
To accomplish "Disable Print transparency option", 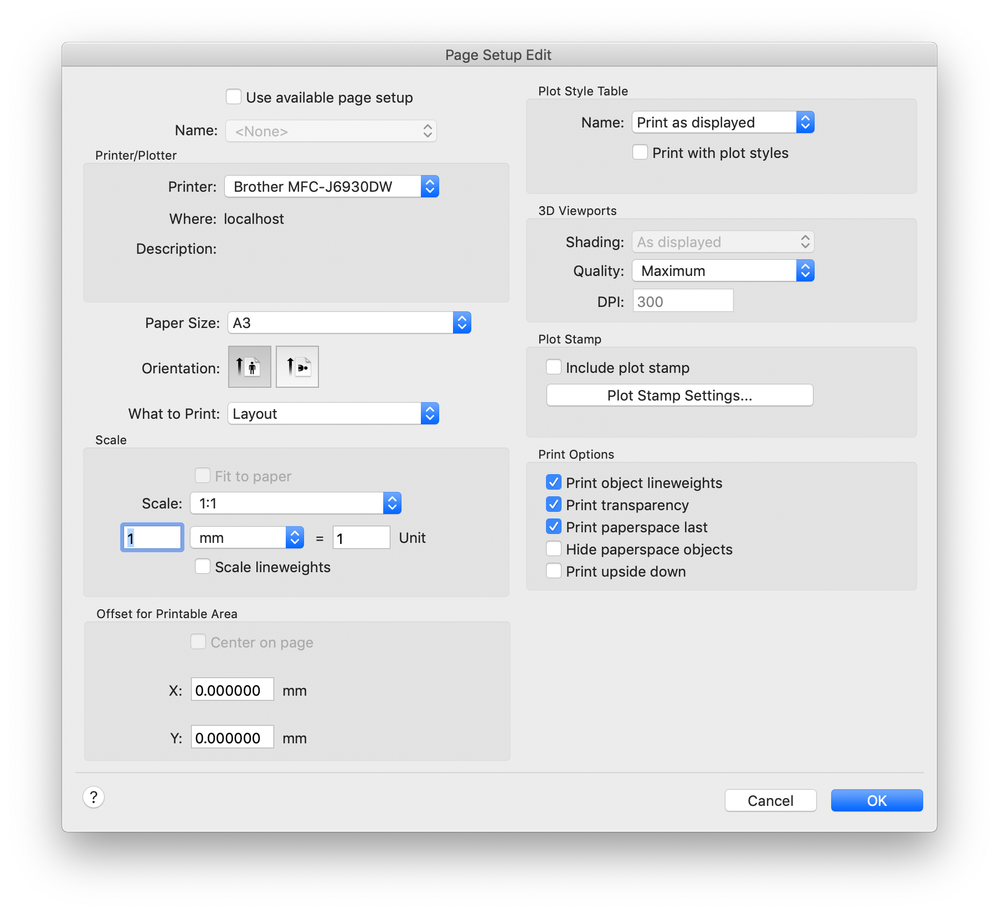I will (x=554, y=505).
